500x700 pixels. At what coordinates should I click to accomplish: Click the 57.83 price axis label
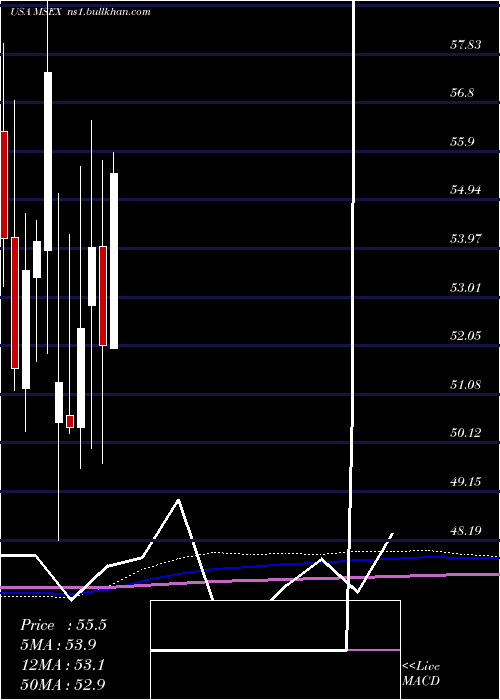[466, 45]
